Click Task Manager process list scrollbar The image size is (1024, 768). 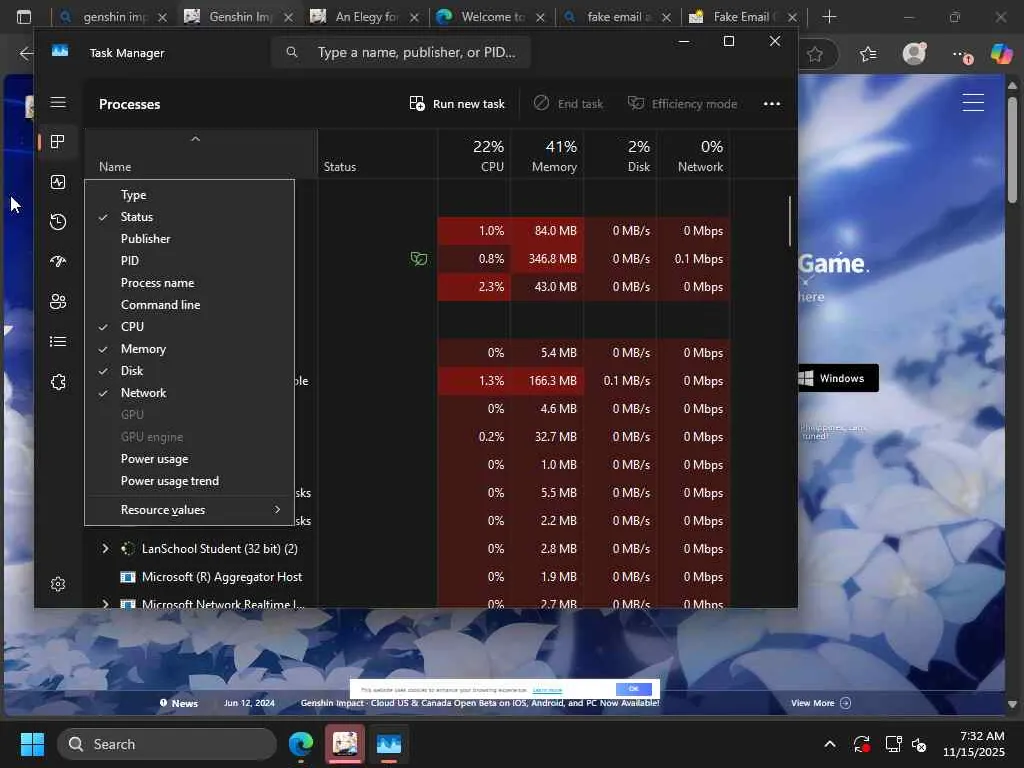click(790, 221)
